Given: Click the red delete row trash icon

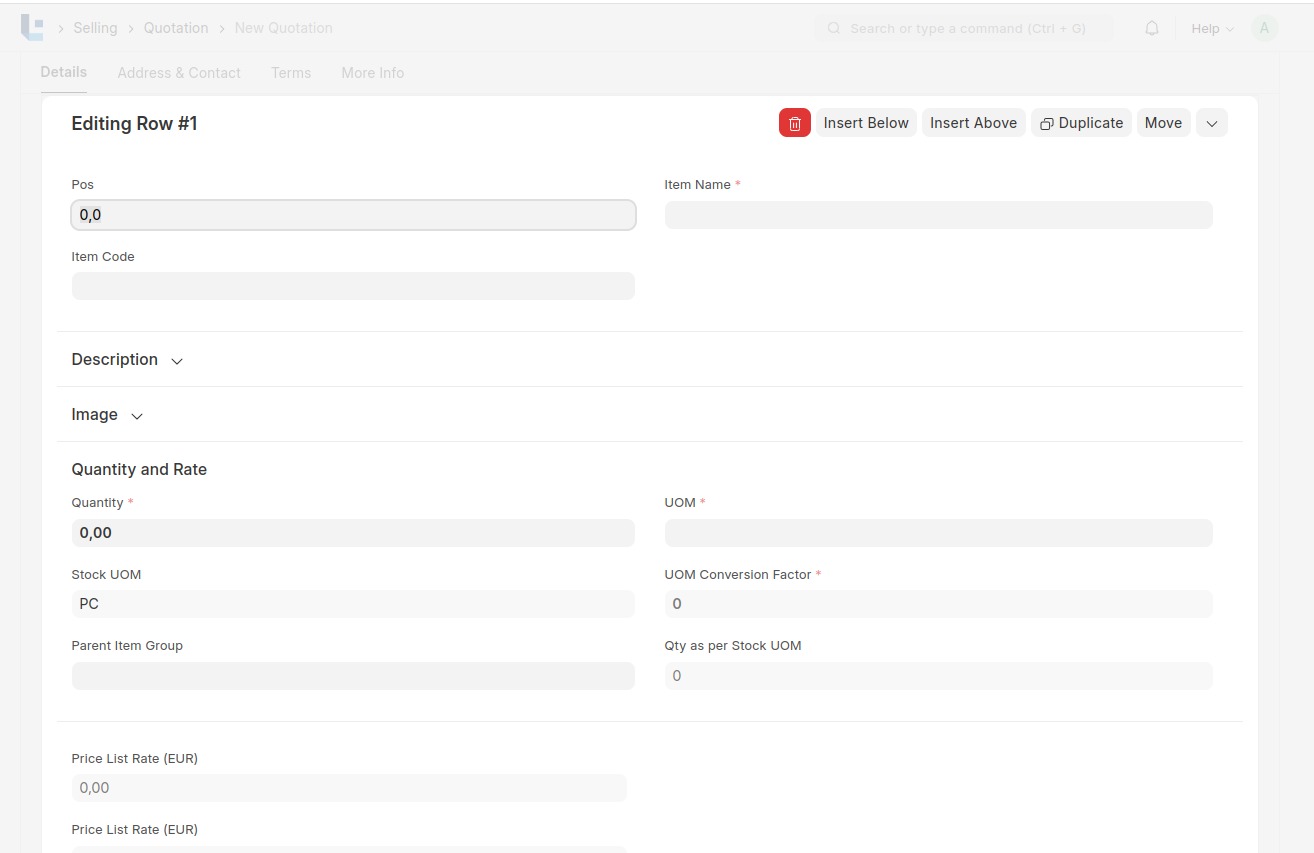Looking at the screenshot, I should 794,123.
